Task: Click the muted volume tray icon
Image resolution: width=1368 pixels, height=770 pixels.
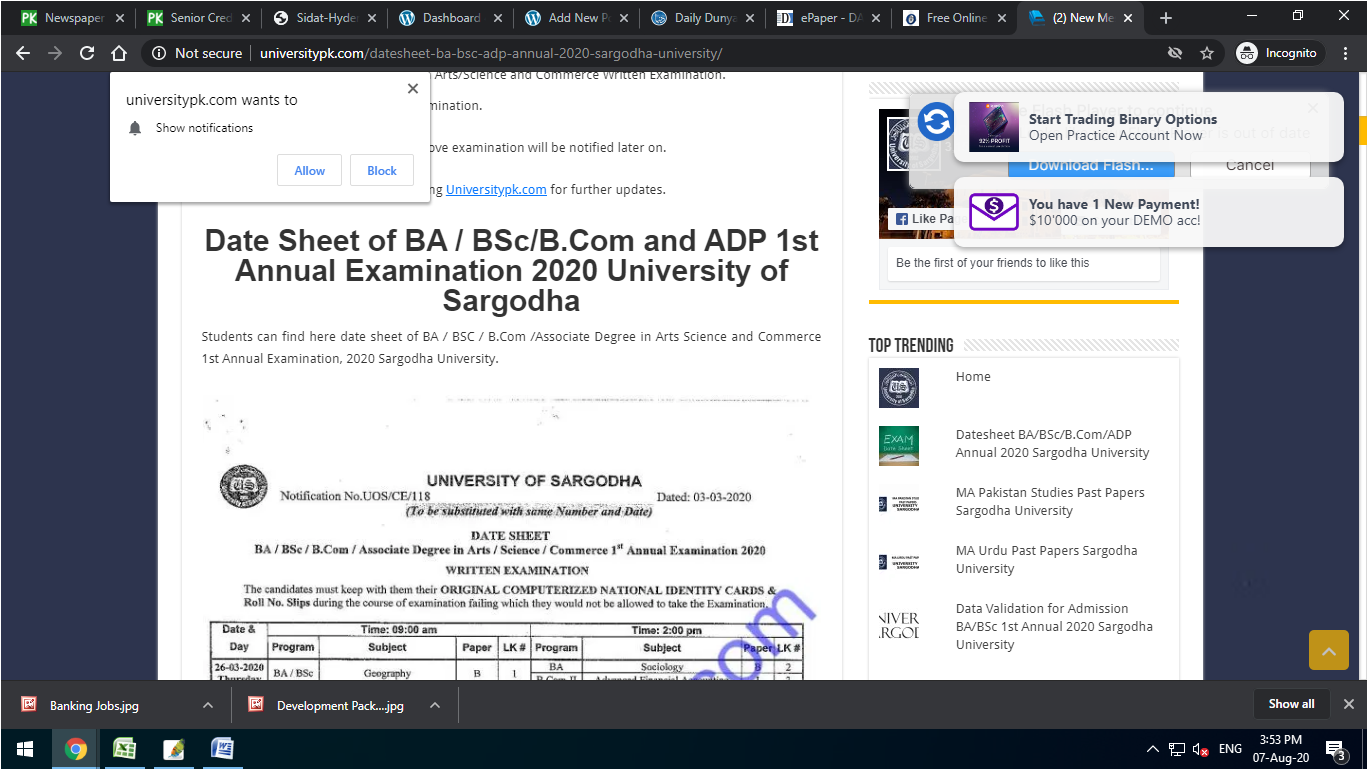Action: [1200, 749]
